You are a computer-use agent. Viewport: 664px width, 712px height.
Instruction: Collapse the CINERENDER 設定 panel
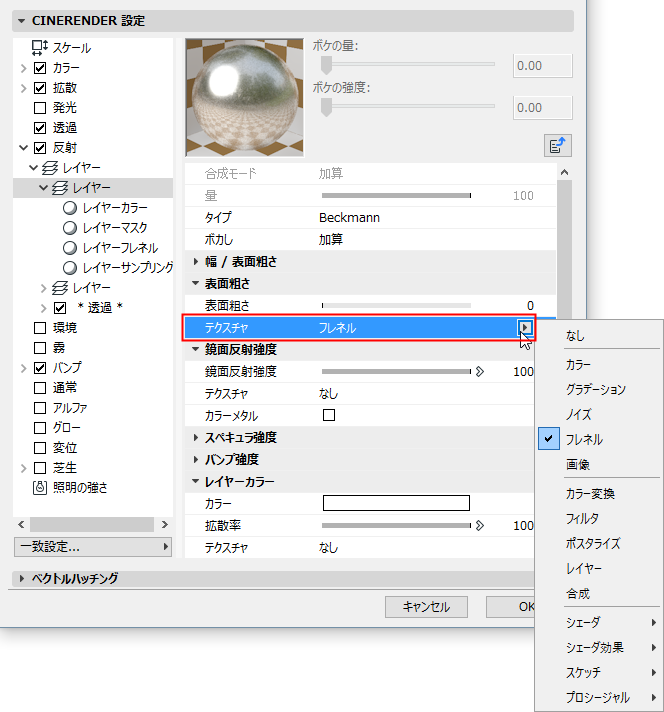tap(21, 21)
